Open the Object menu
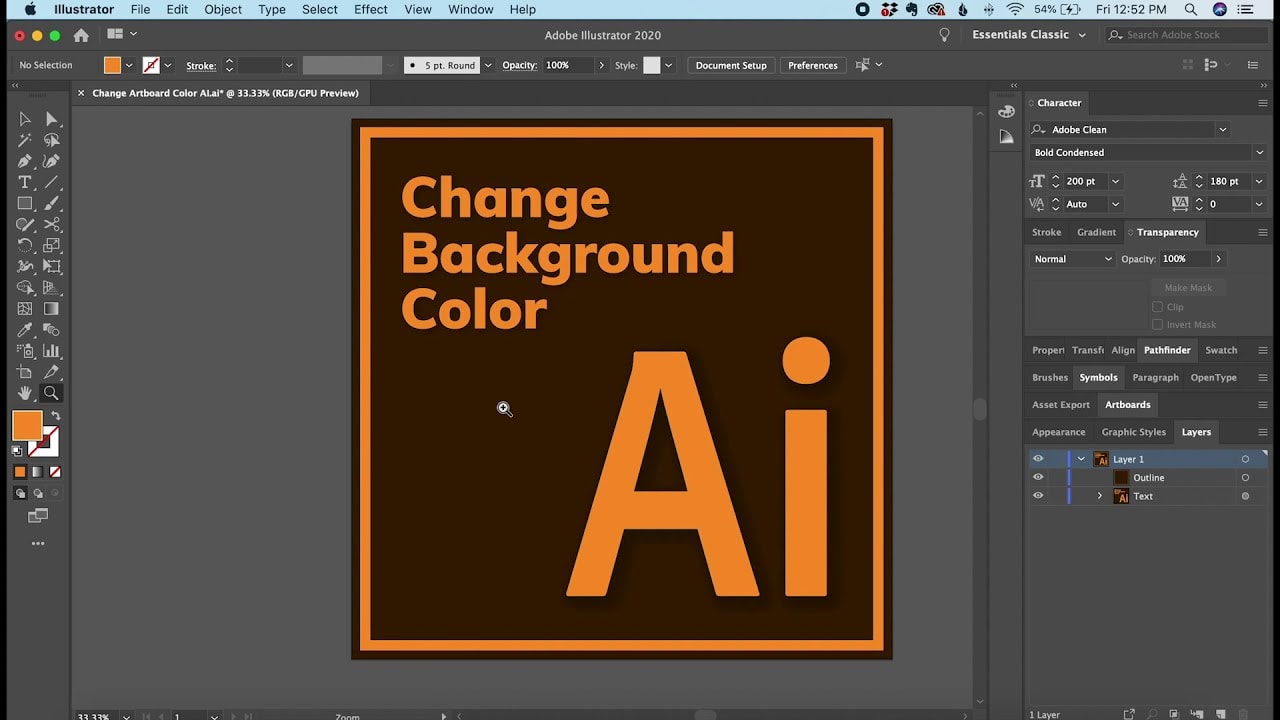The height and width of the screenshot is (720, 1280). click(x=223, y=9)
